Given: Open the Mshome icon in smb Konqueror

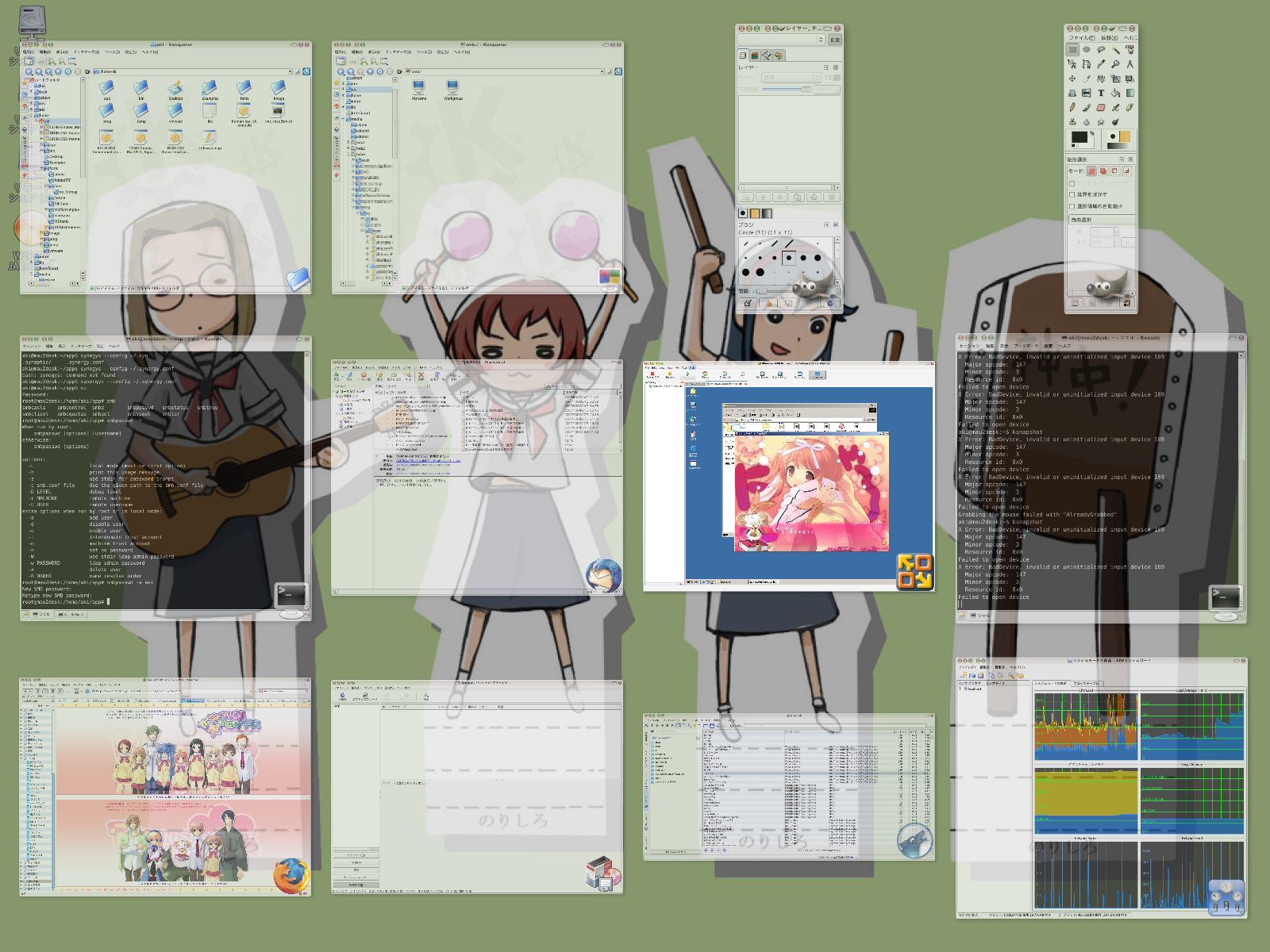Looking at the screenshot, I should tap(418, 90).
